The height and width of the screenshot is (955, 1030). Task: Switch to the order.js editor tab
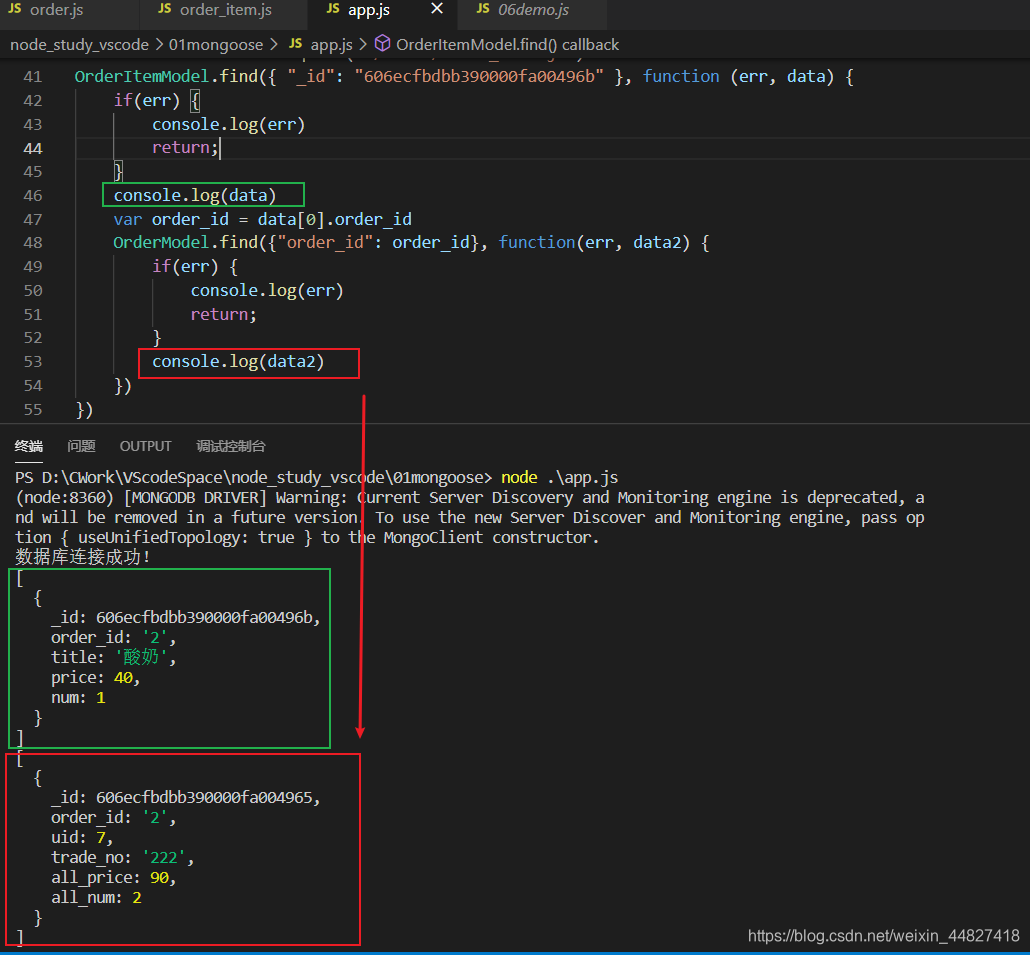[x=56, y=10]
